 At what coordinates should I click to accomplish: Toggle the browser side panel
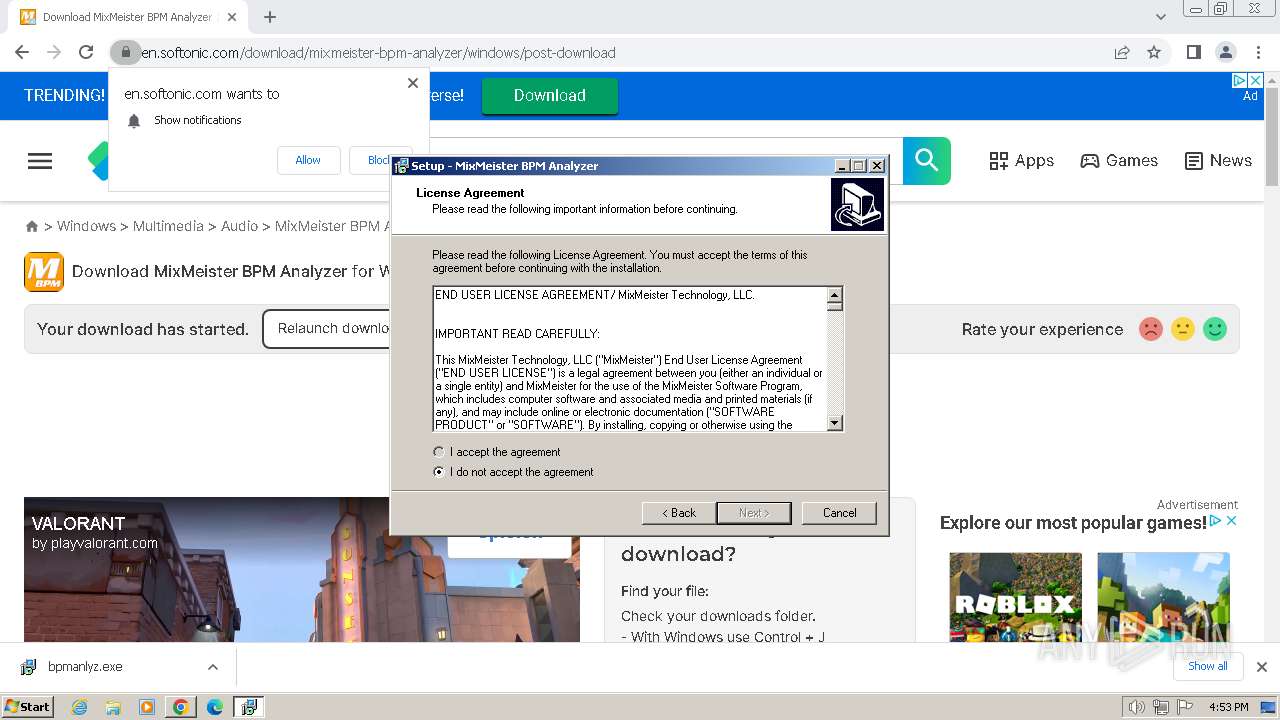tap(1193, 52)
